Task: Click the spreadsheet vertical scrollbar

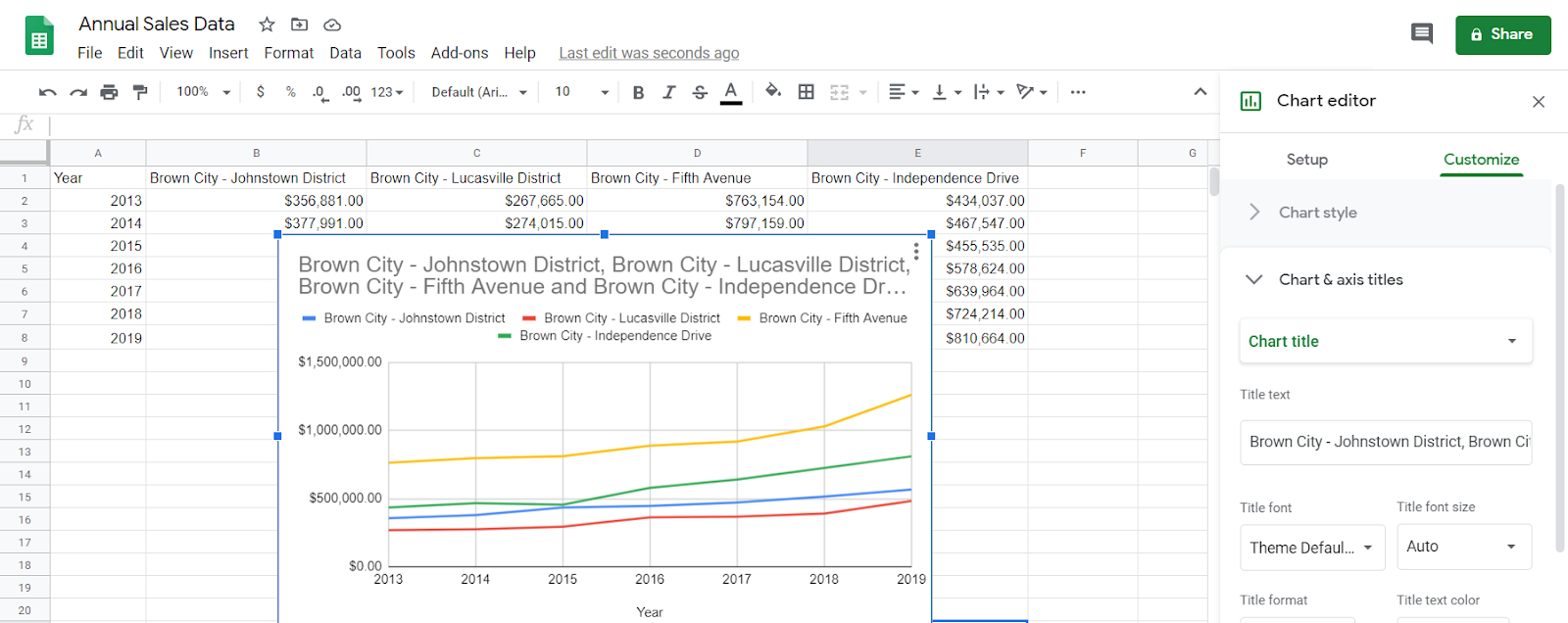Action: (x=1214, y=182)
